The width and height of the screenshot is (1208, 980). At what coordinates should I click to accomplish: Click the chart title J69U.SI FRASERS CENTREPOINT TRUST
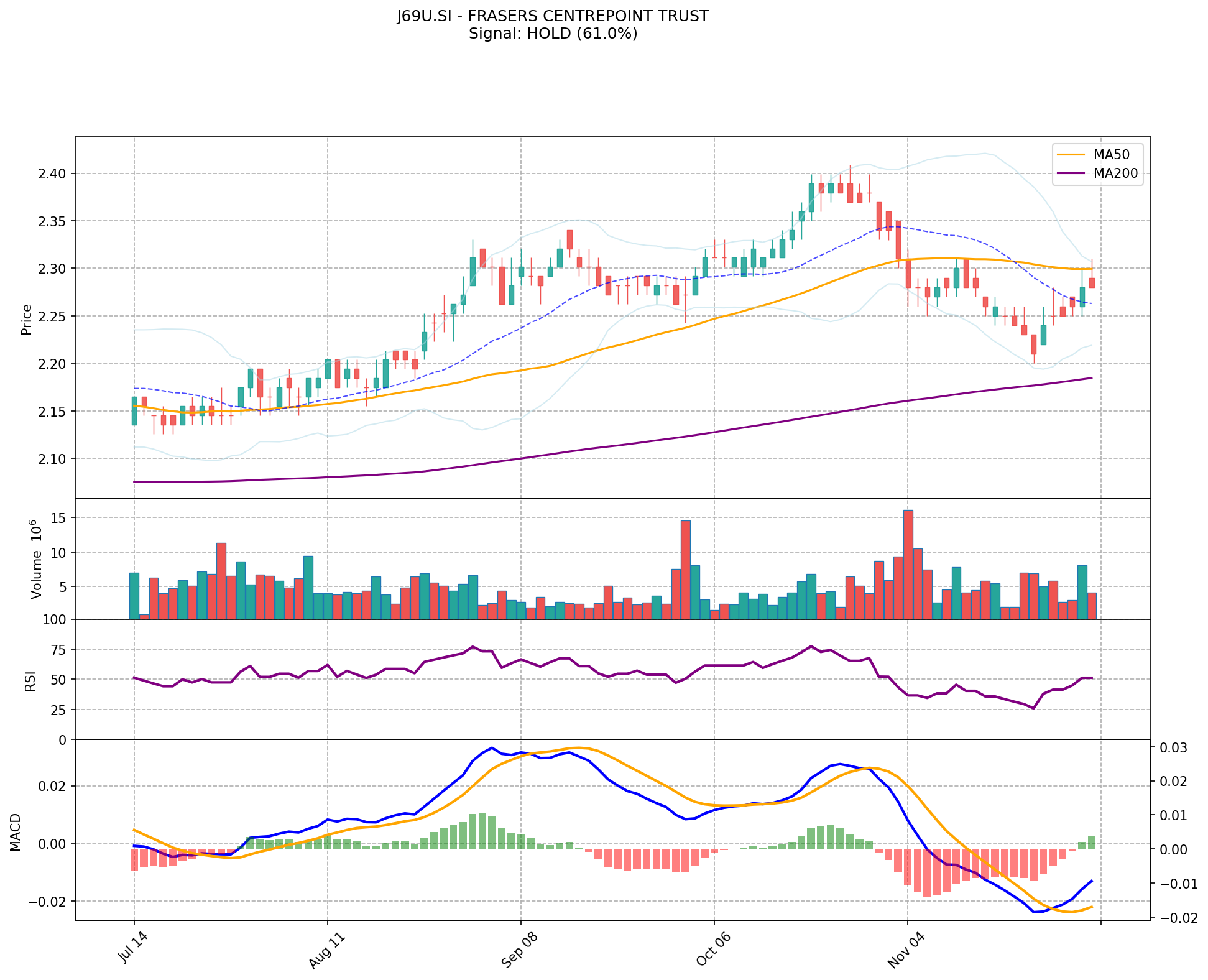tap(553, 16)
